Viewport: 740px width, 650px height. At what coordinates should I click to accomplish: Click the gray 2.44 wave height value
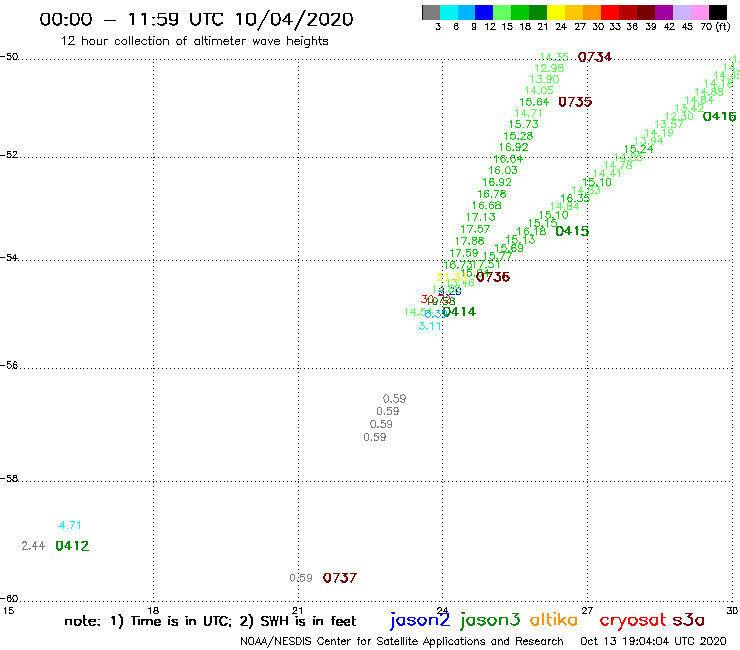[33, 546]
